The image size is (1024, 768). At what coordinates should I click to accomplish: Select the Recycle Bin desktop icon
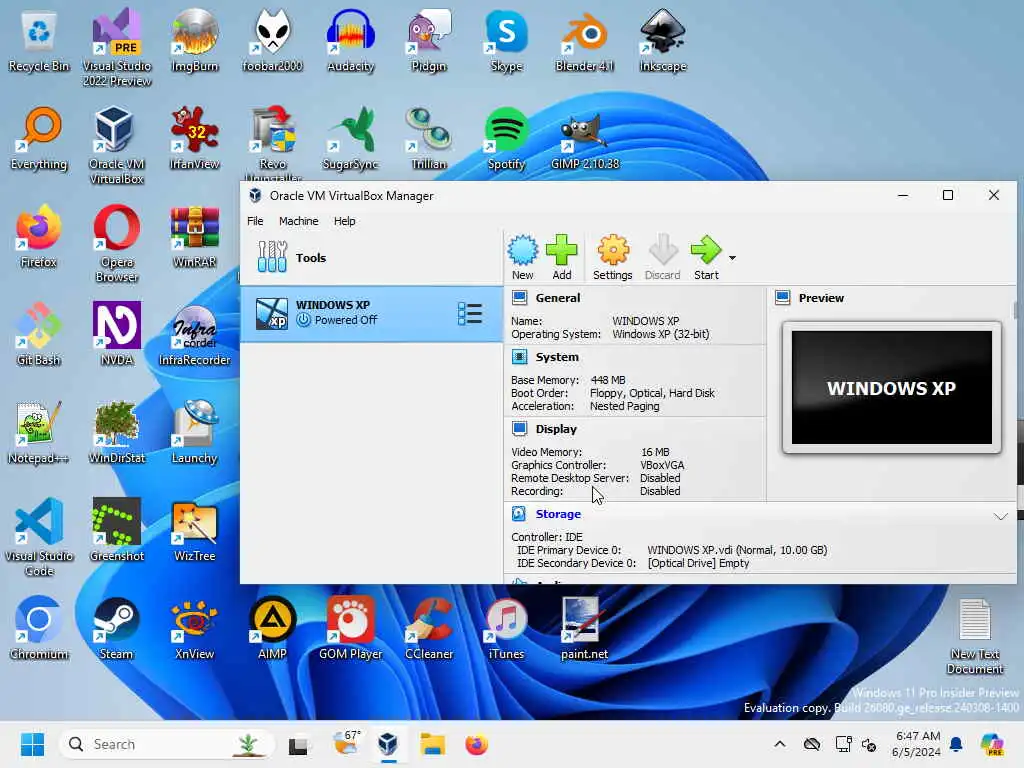pos(39,40)
